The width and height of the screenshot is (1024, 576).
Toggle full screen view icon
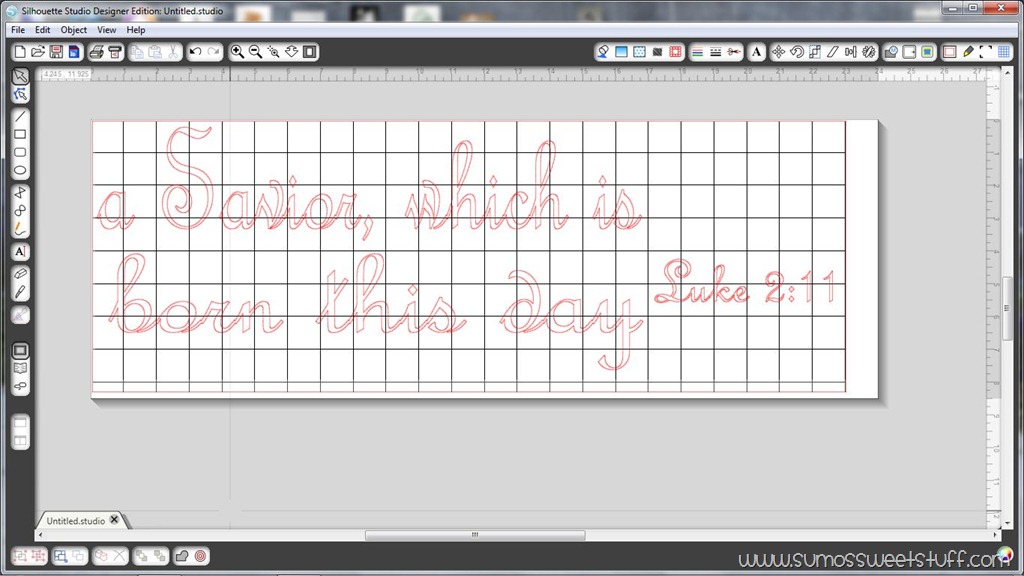pos(986,52)
